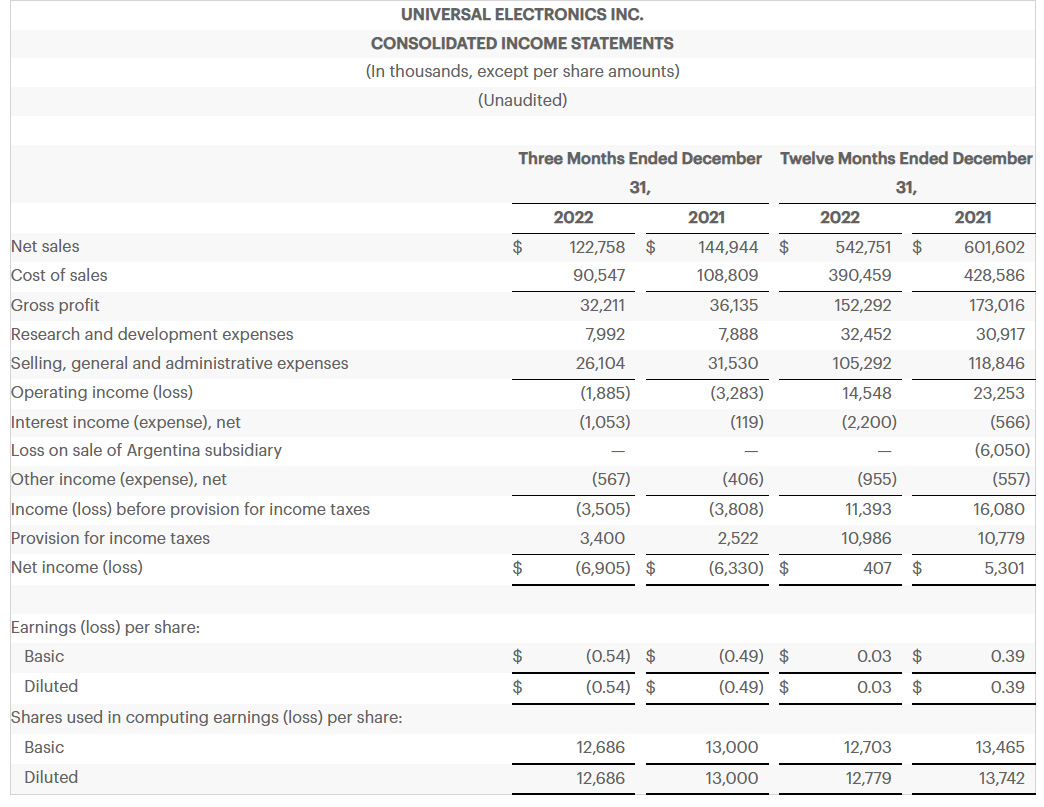Click the 'Operating income (loss)' row label

(x=102, y=392)
